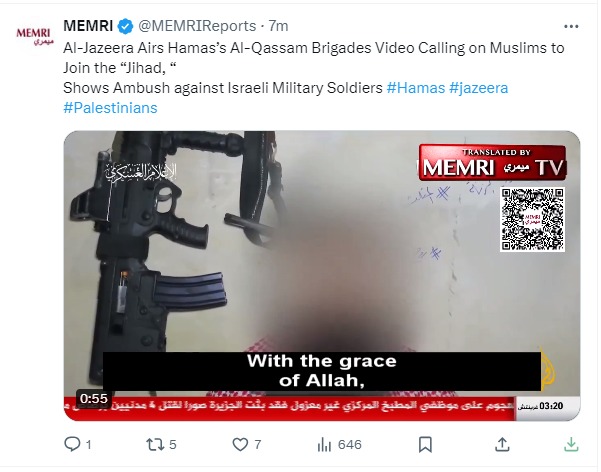Click the green download arrow icon
601x472 pixels.
click(571, 444)
